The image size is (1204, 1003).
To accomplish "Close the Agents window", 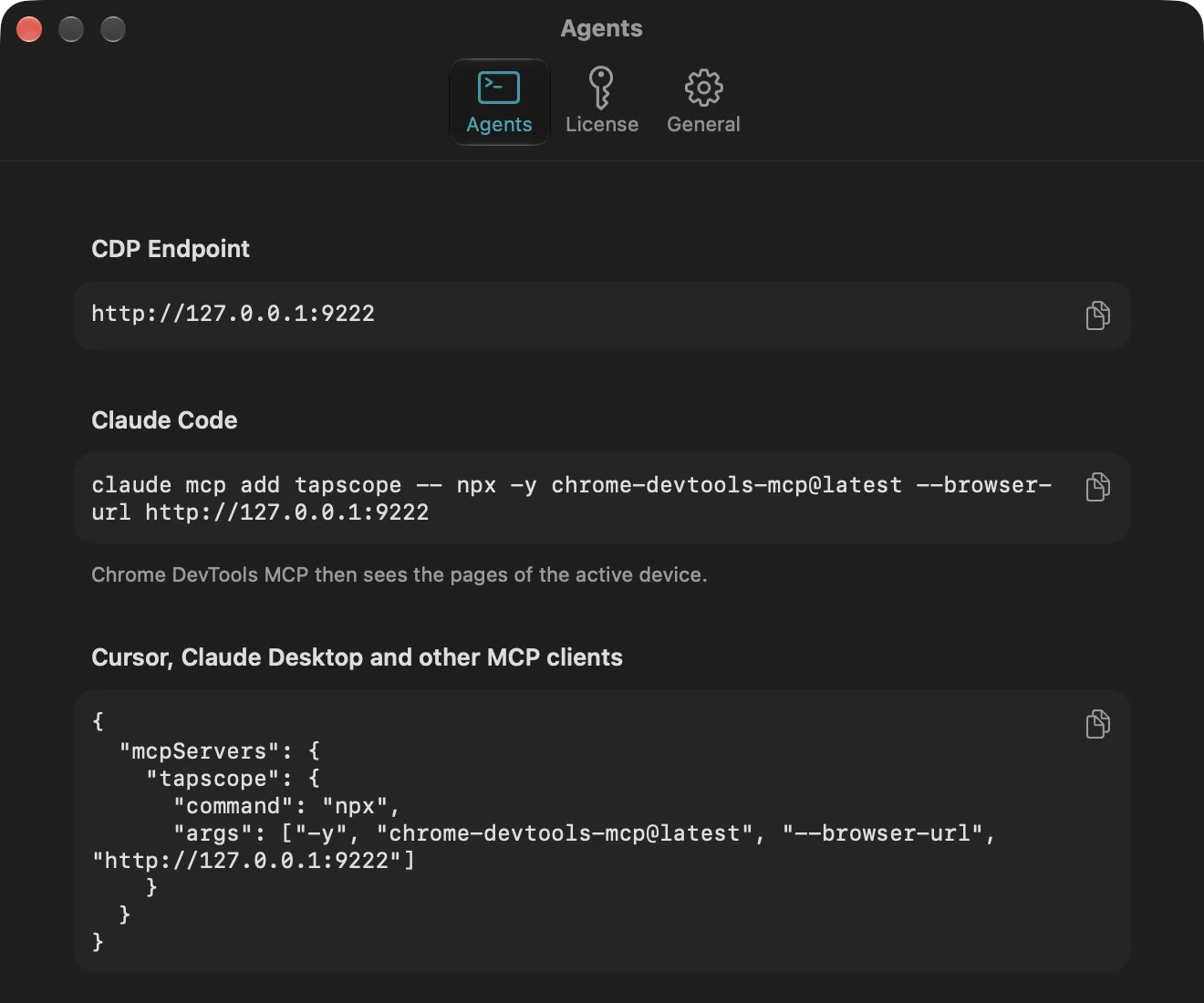I will coord(29,29).
